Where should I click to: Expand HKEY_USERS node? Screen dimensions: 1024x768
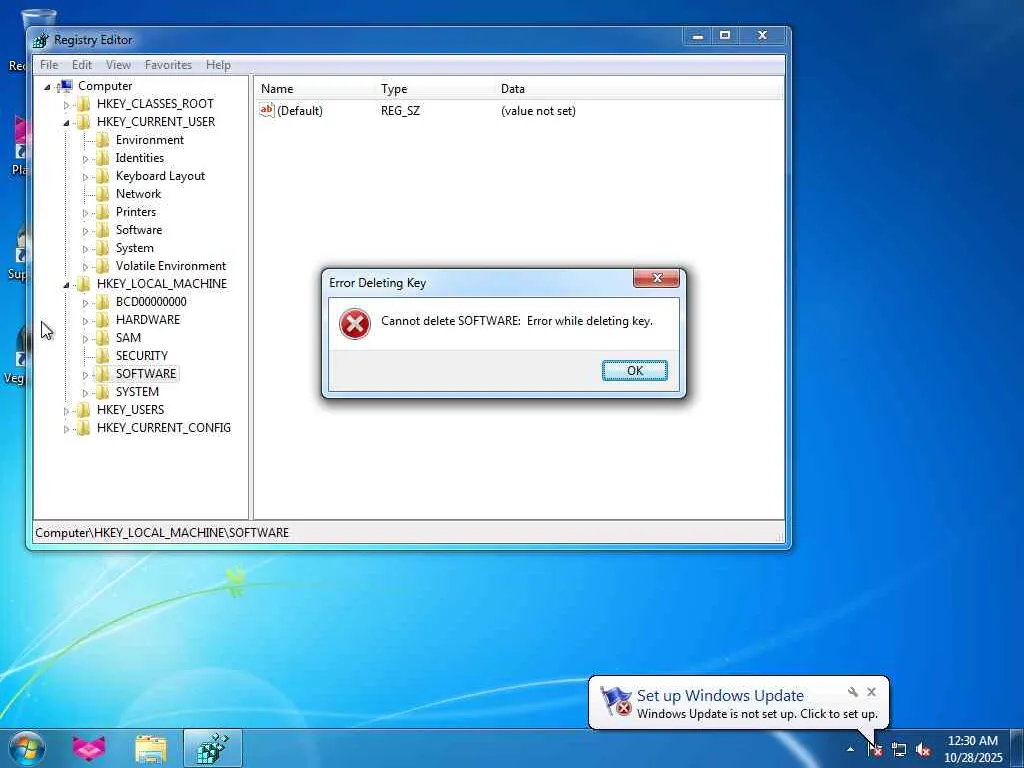(x=66, y=411)
